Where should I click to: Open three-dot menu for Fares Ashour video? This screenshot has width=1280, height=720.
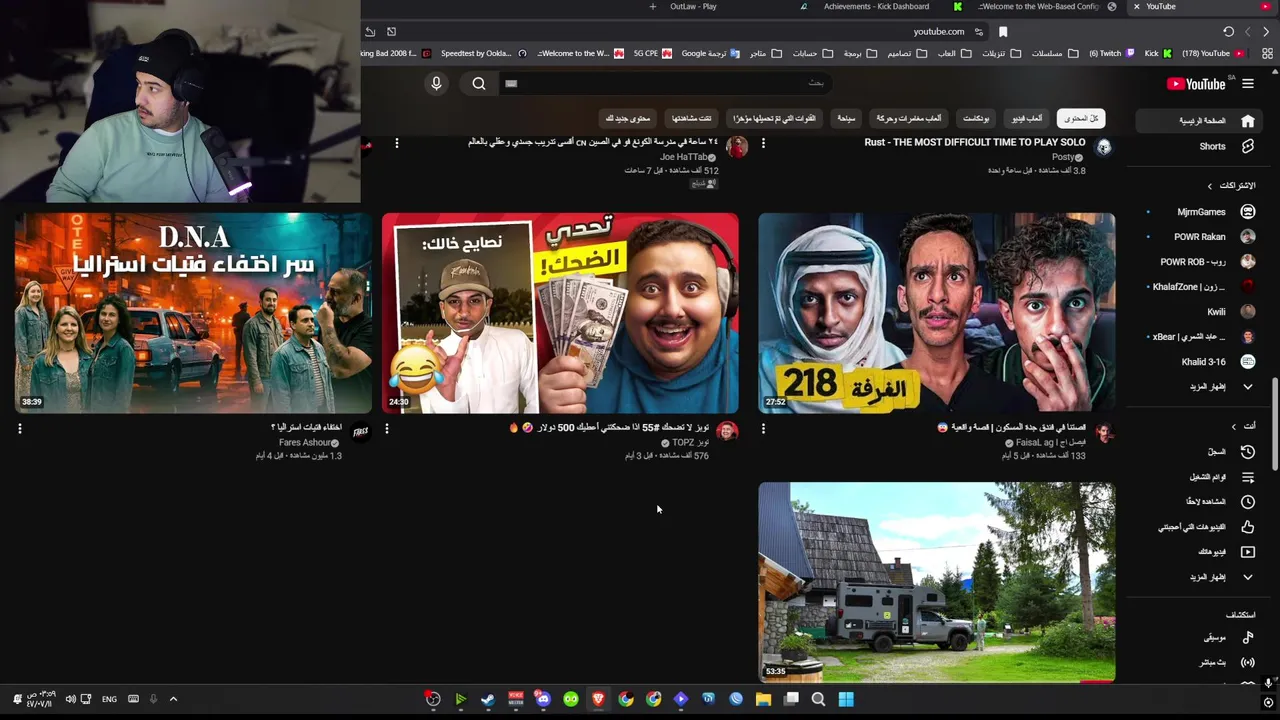[20, 429]
